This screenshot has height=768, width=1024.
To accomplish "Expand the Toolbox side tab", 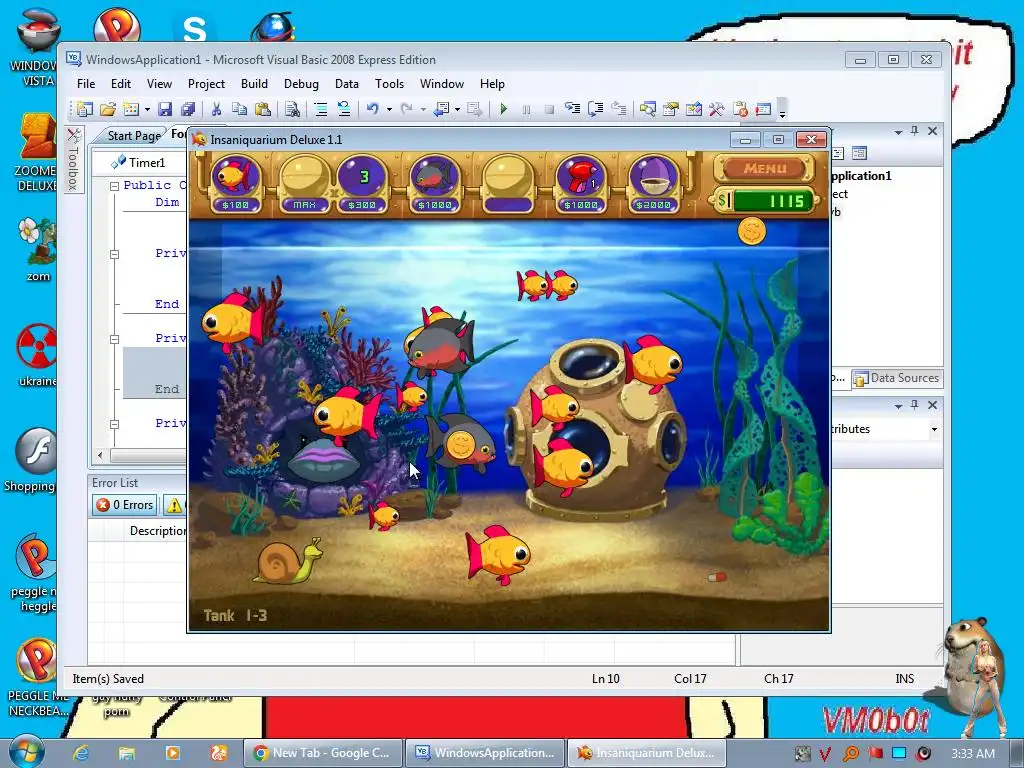I will tap(74, 159).
